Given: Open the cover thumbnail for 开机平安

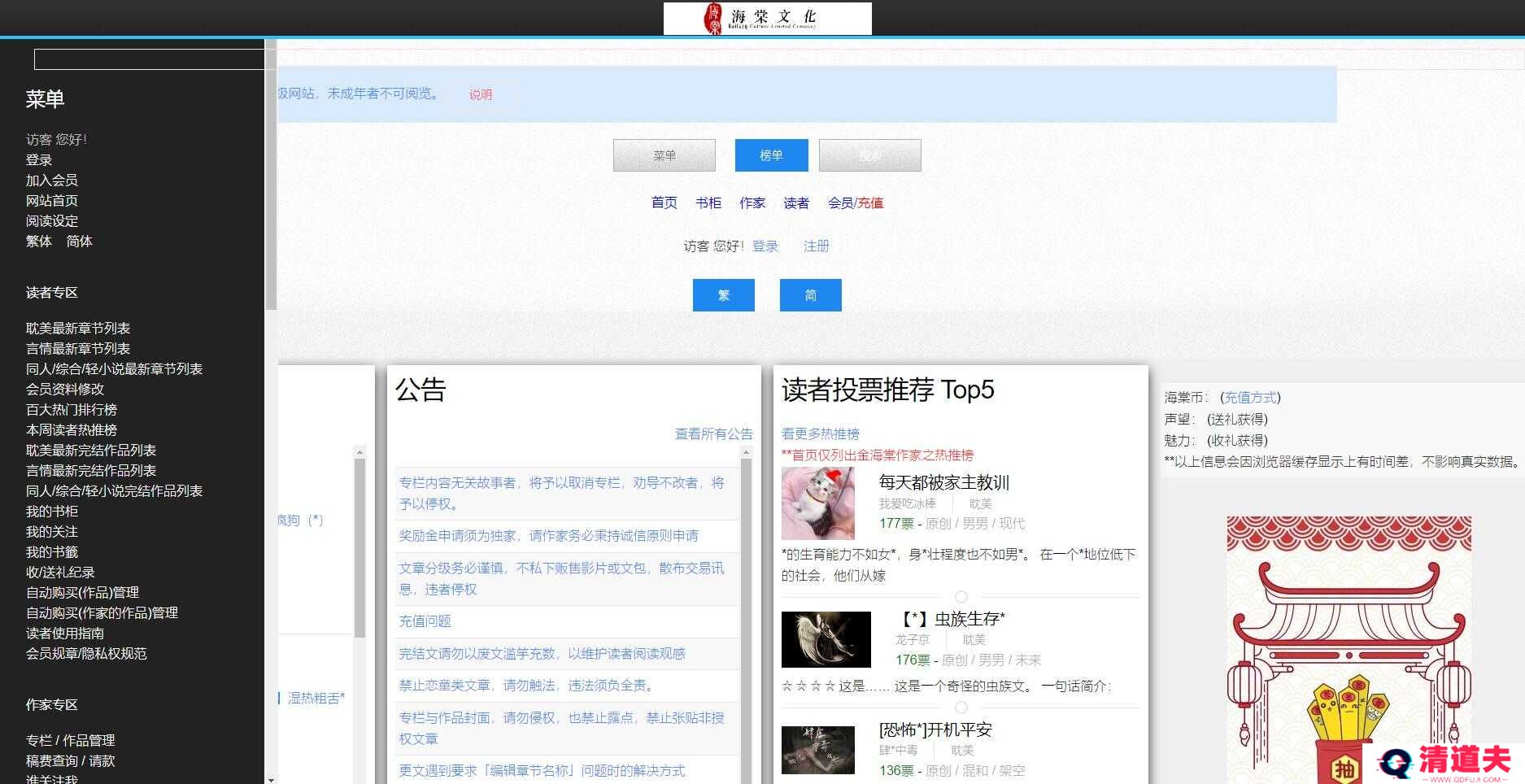Looking at the screenshot, I should pyautogui.click(x=817, y=750).
